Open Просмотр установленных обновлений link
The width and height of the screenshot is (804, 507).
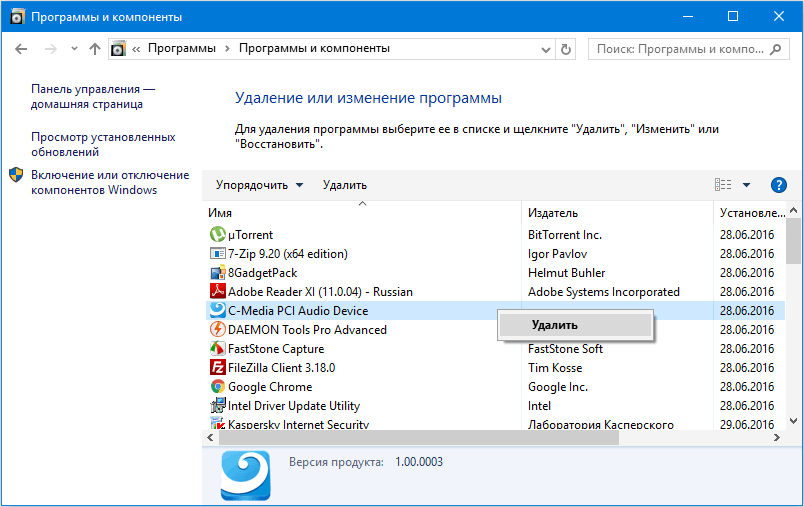[x=103, y=145]
